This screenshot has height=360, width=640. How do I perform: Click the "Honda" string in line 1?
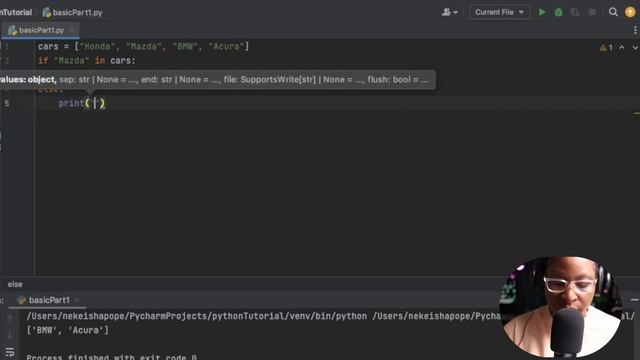(x=97, y=47)
